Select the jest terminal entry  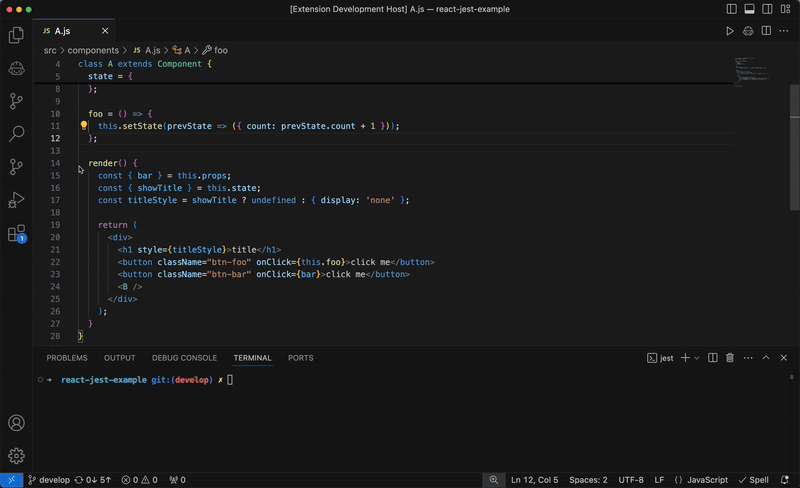point(660,358)
